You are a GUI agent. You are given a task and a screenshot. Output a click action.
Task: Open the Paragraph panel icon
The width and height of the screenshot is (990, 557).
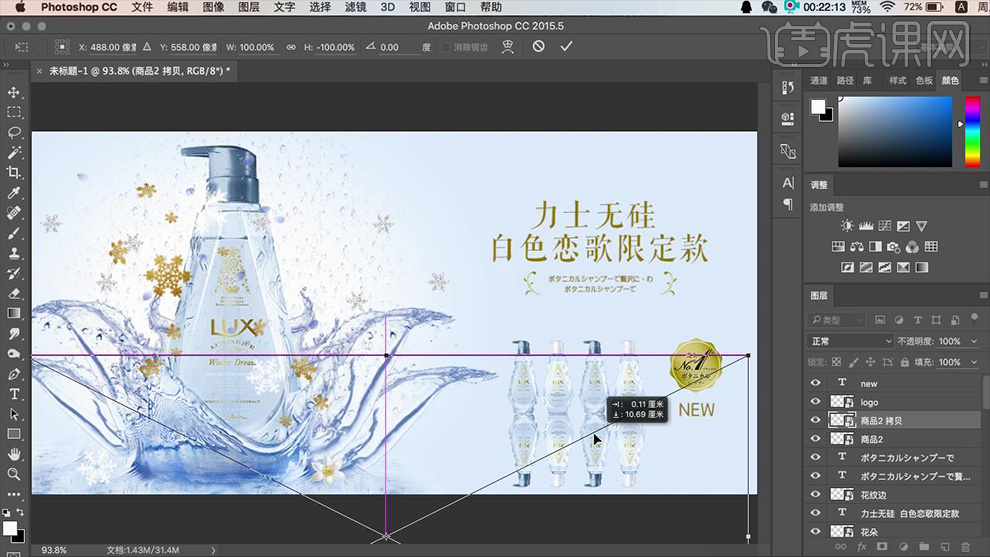(788, 205)
